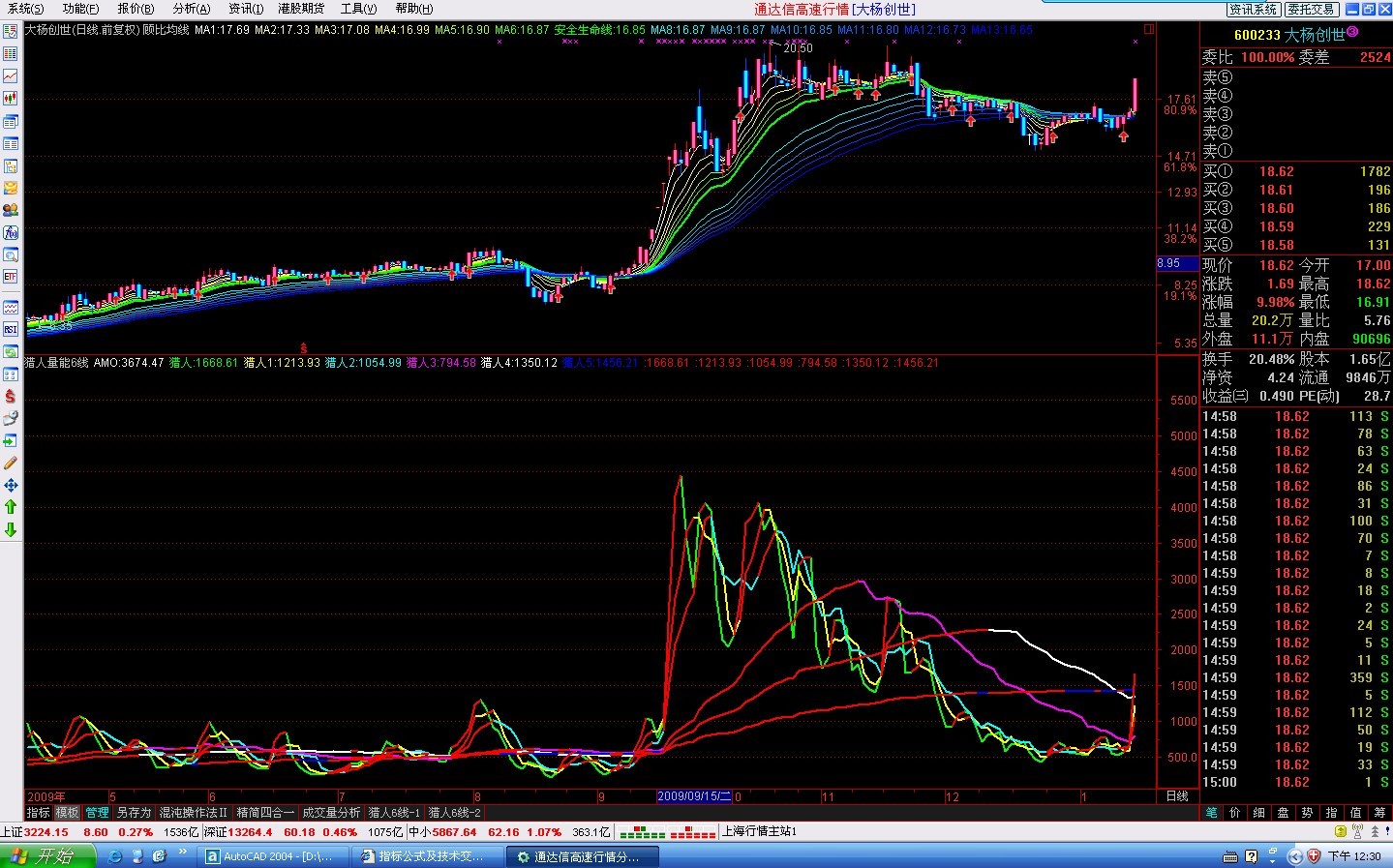Switch to 成交量分析 indicator tab

pyautogui.click(x=331, y=813)
